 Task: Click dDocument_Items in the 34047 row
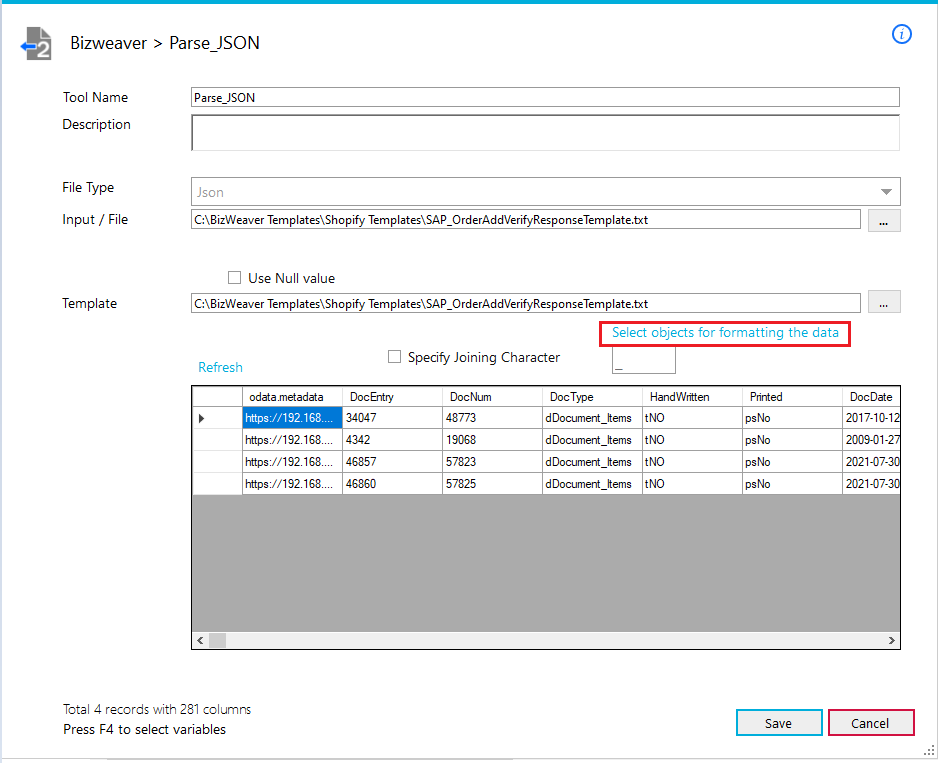point(592,418)
